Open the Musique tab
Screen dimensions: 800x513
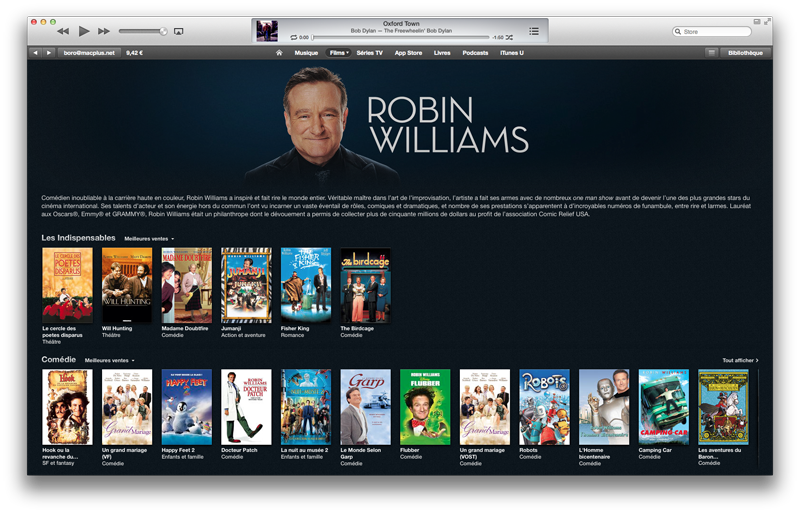(x=306, y=53)
